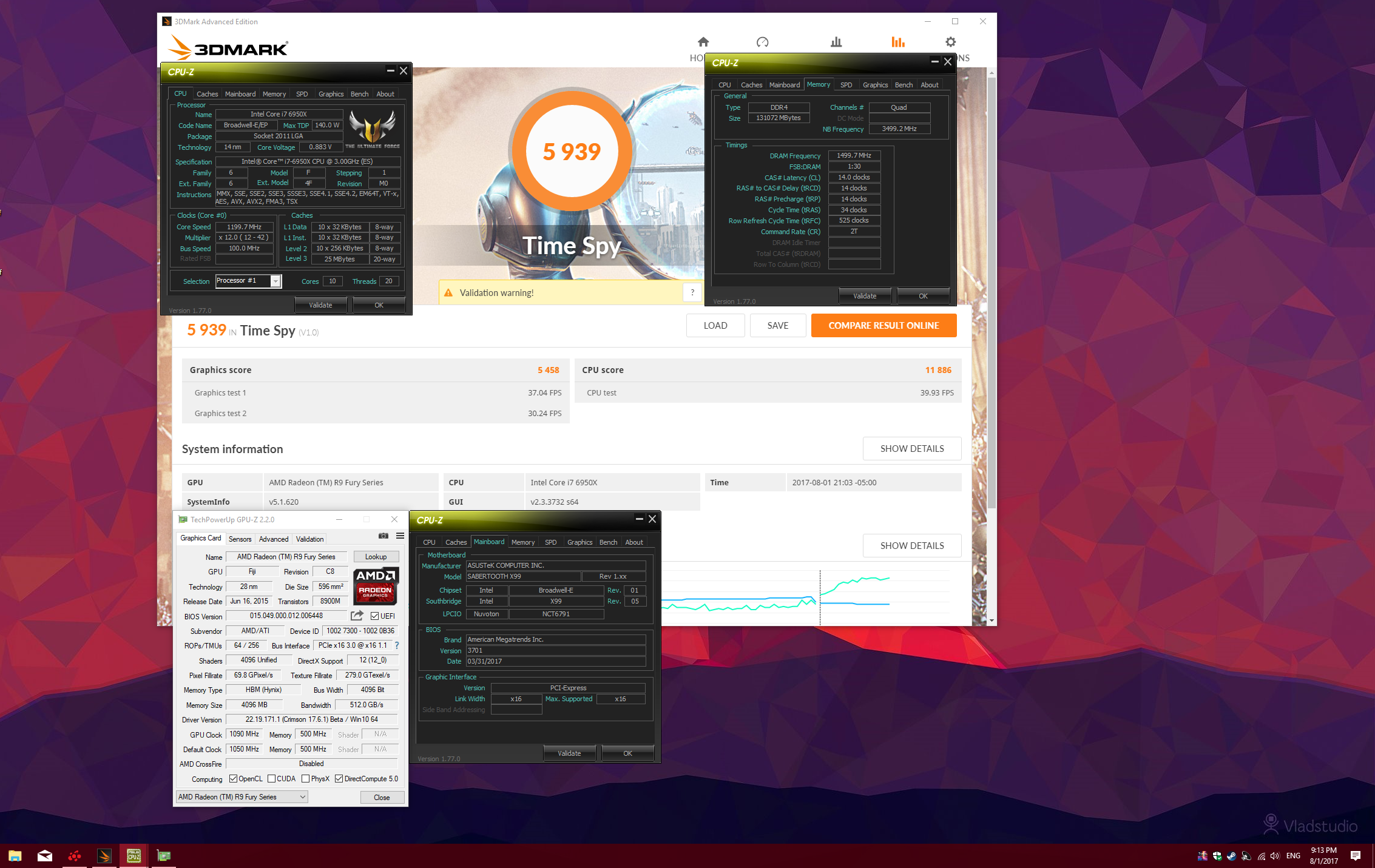
Task: Click validation warning help question mark
Action: 692,292
